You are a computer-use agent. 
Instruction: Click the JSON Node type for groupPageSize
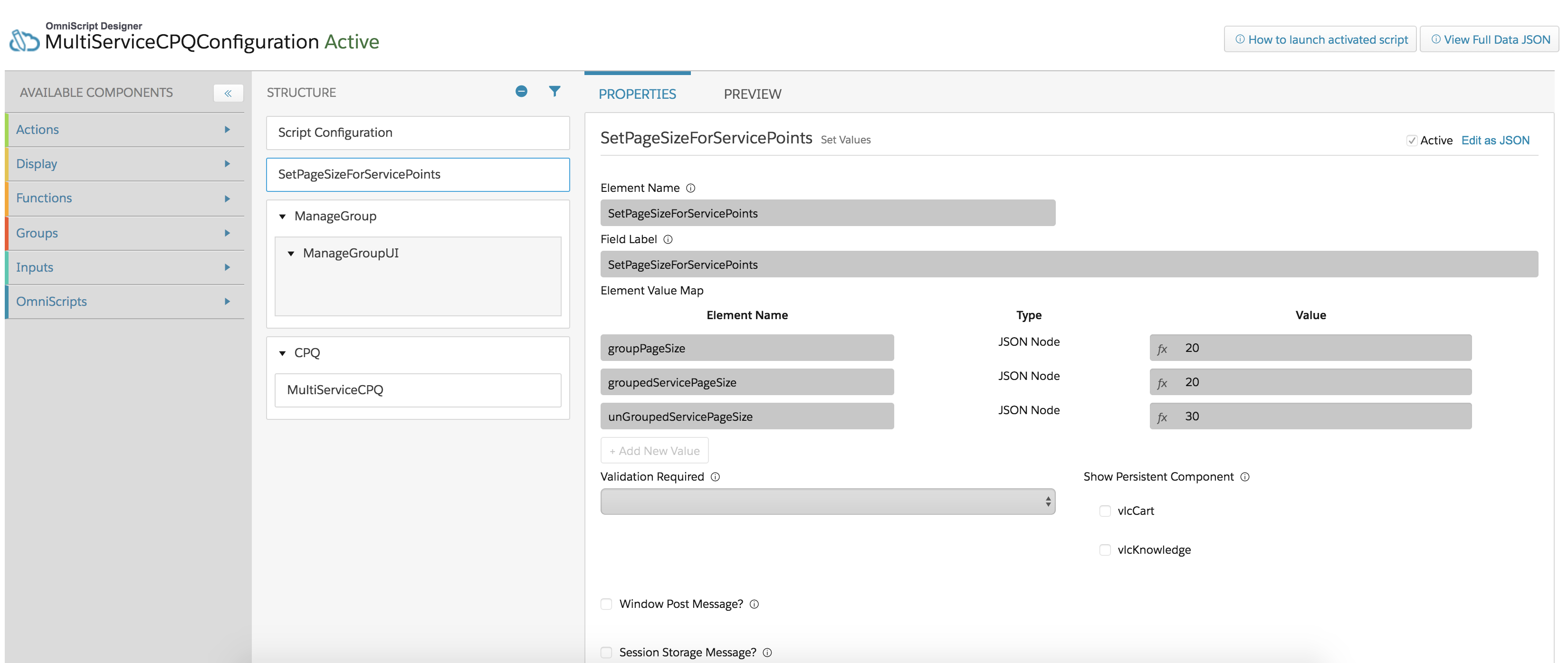pyautogui.click(x=1029, y=342)
